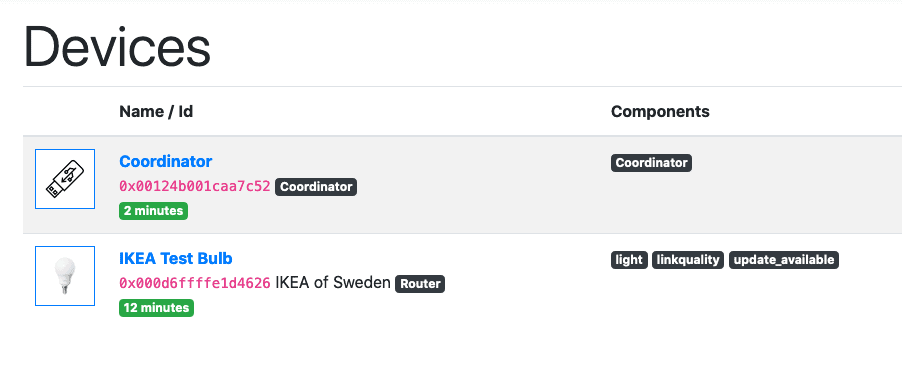Click the IKEA of Sweden manufacturer text
The height and width of the screenshot is (375, 902).
[333, 283]
